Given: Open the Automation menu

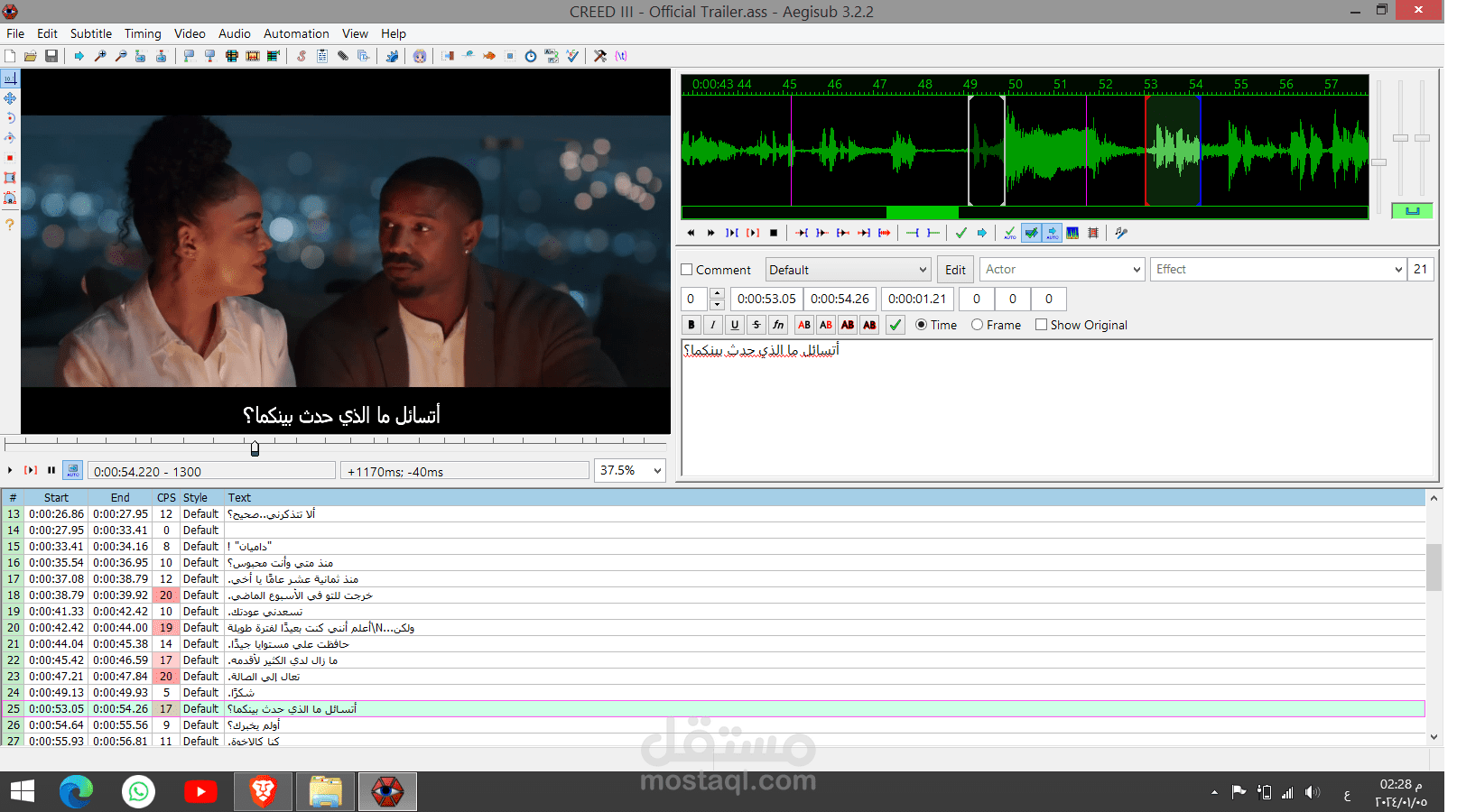Looking at the screenshot, I should tap(296, 33).
